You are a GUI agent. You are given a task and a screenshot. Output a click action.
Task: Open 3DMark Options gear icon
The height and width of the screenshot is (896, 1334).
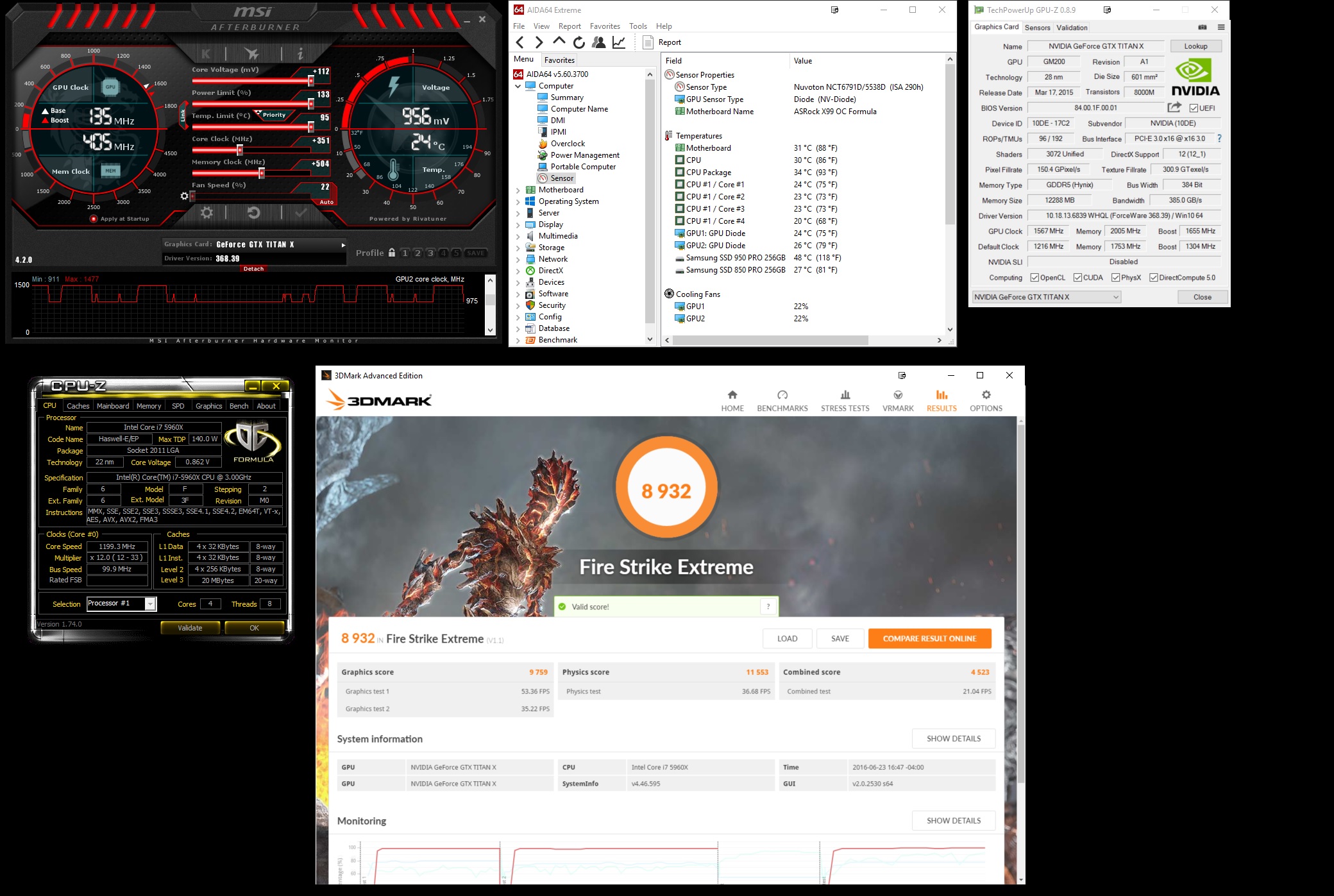pyautogui.click(x=986, y=395)
